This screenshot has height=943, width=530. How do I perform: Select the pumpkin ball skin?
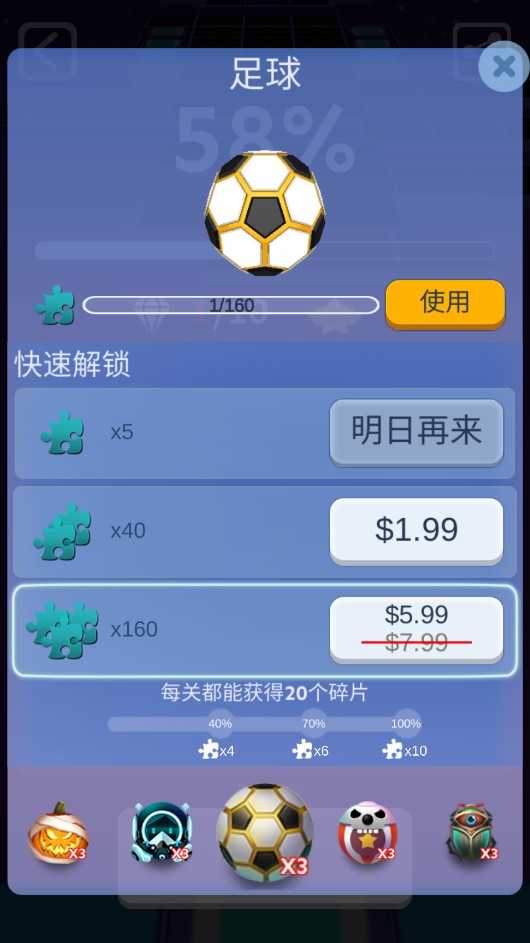(58, 834)
